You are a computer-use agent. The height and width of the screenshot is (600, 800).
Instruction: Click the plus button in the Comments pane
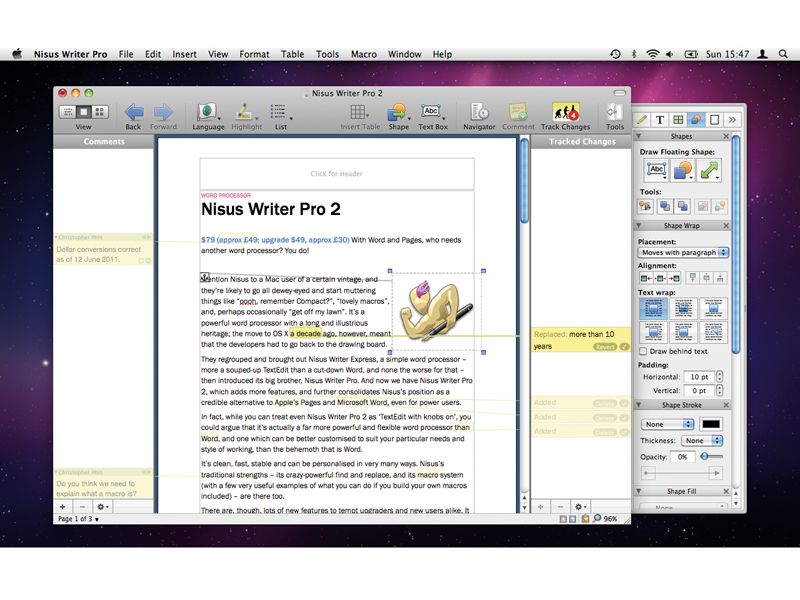click(62, 507)
